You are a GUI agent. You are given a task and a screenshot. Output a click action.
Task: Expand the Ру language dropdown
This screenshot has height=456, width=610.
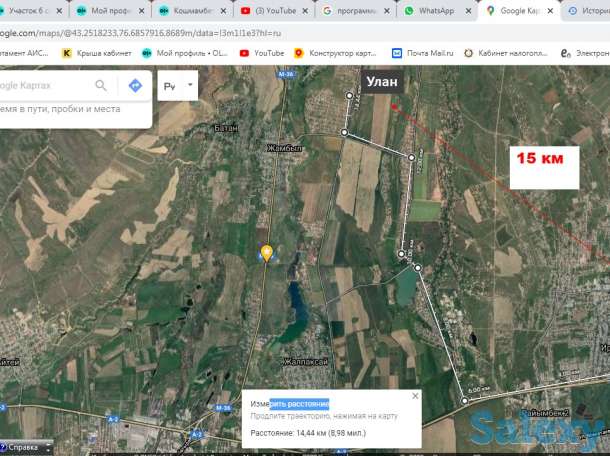(179, 86)
